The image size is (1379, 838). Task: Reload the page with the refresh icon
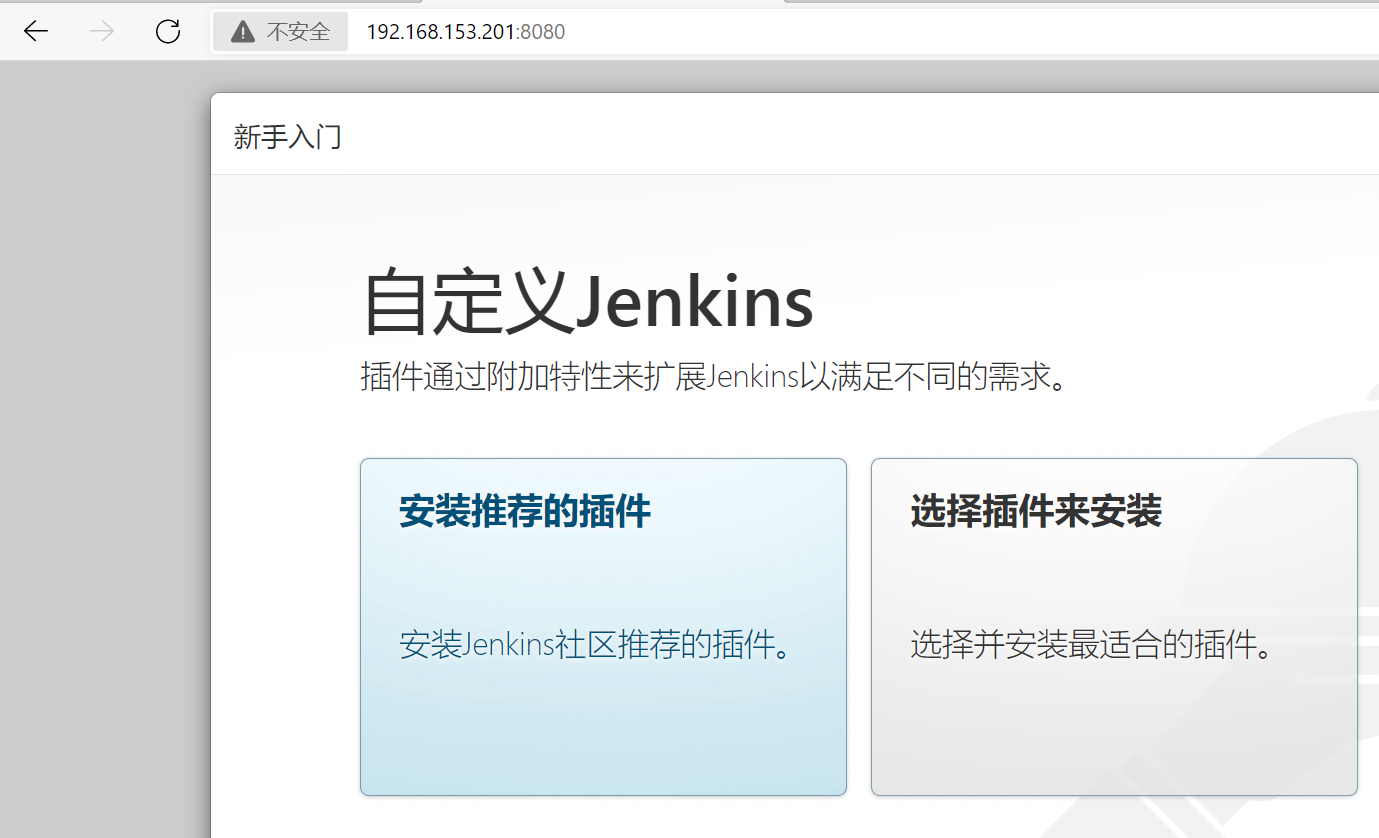(x=168, y=32)
